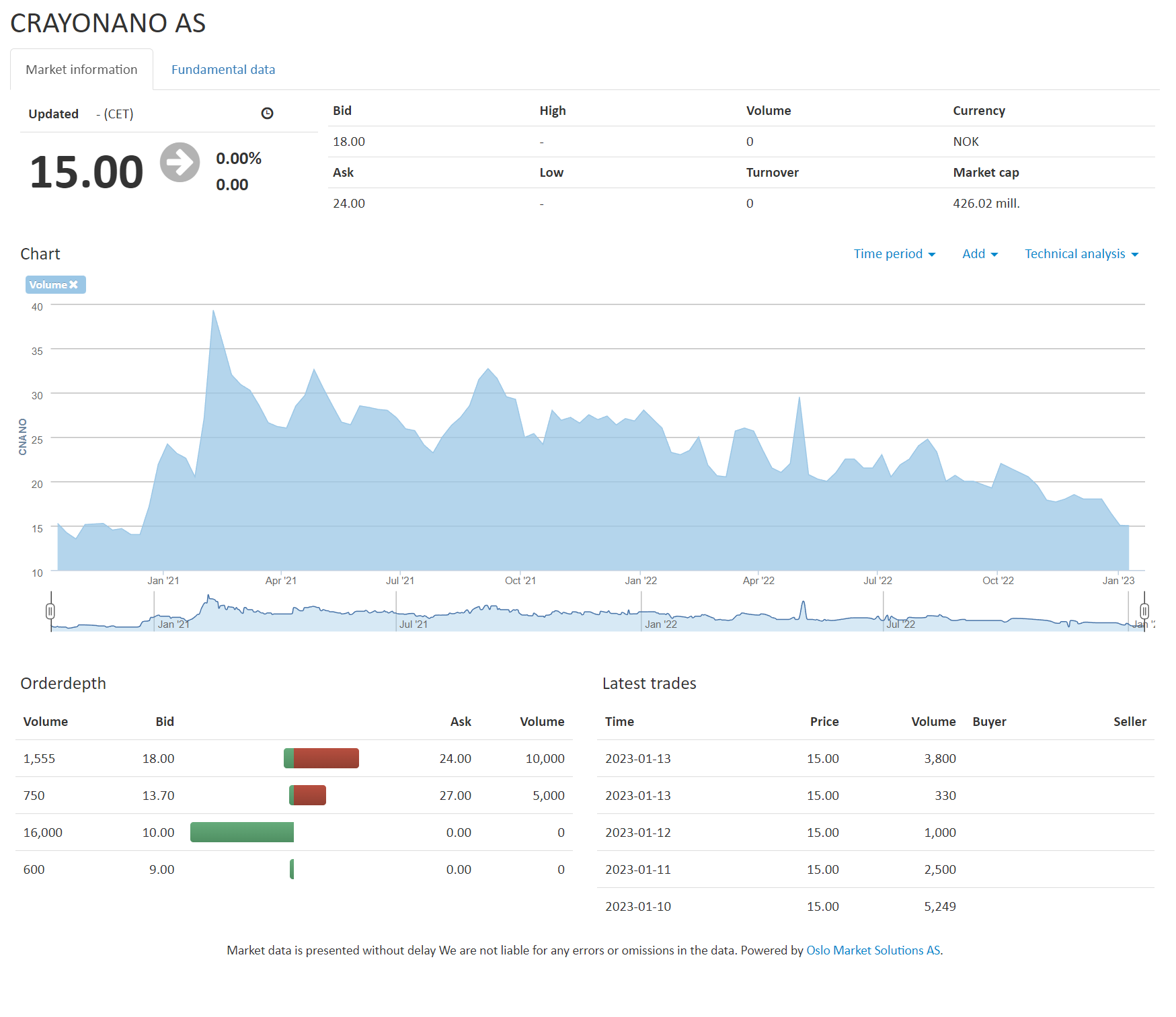Click the clock icon beside Updated
Viewport: 1176px width, 1017px height.
(x=267, y=114)
